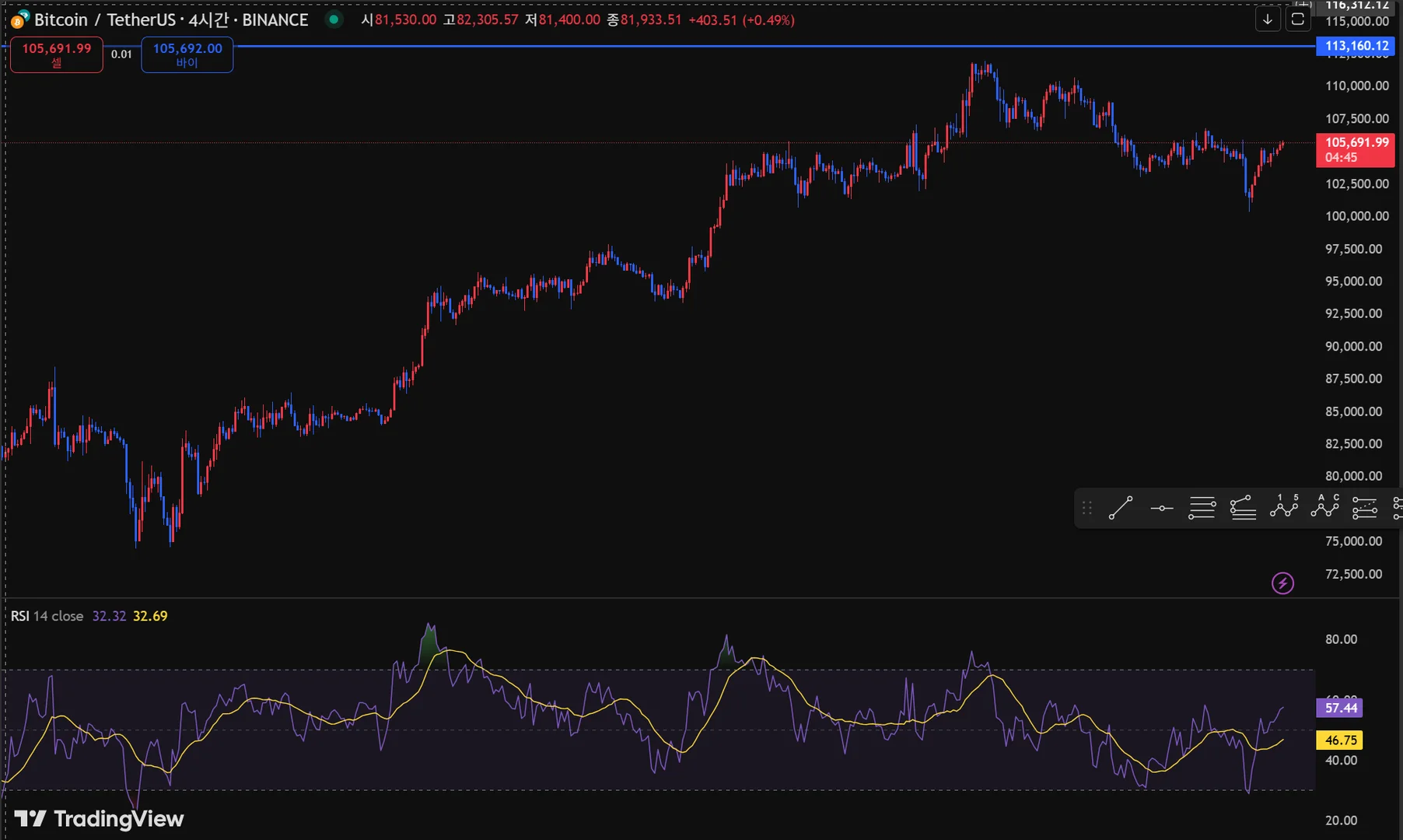1403x840 pixels.
Task: Click the 80.00 RSI scale label
Action: point(1341,639)
